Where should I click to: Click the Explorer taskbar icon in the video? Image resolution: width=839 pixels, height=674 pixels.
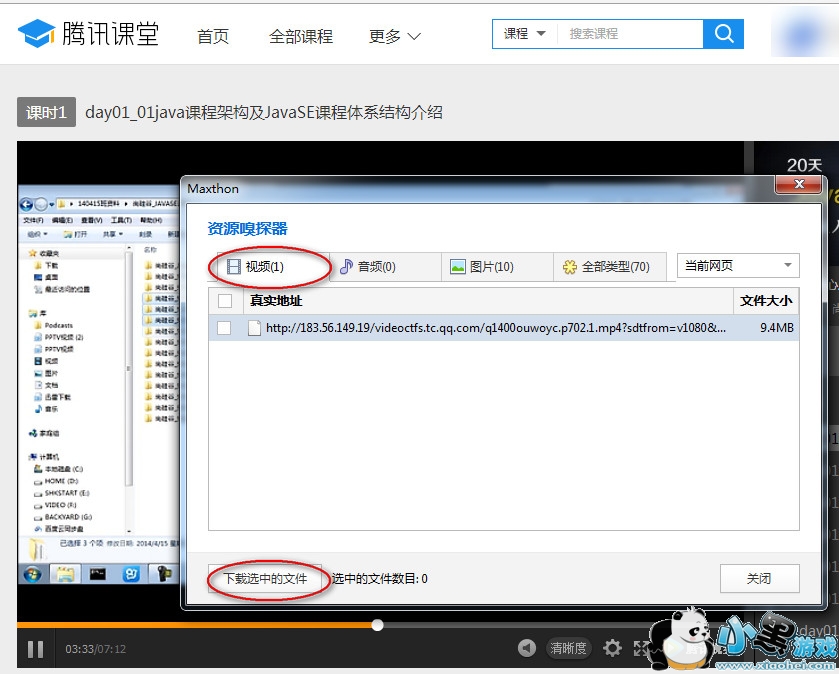point(65,575)
